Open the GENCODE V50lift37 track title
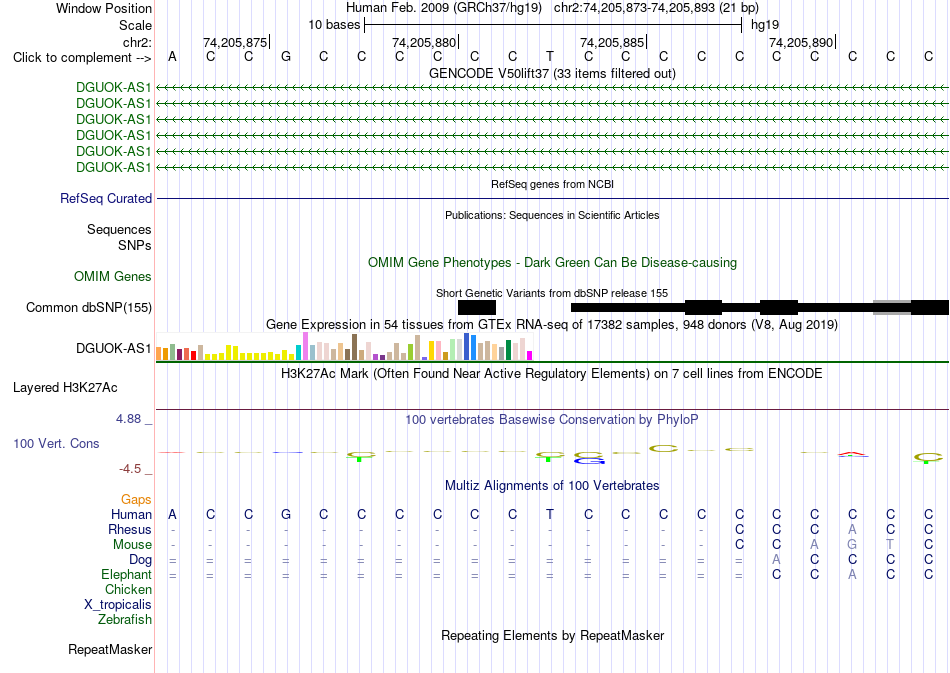Screen dimensions: 950x673 coord(552,73)
